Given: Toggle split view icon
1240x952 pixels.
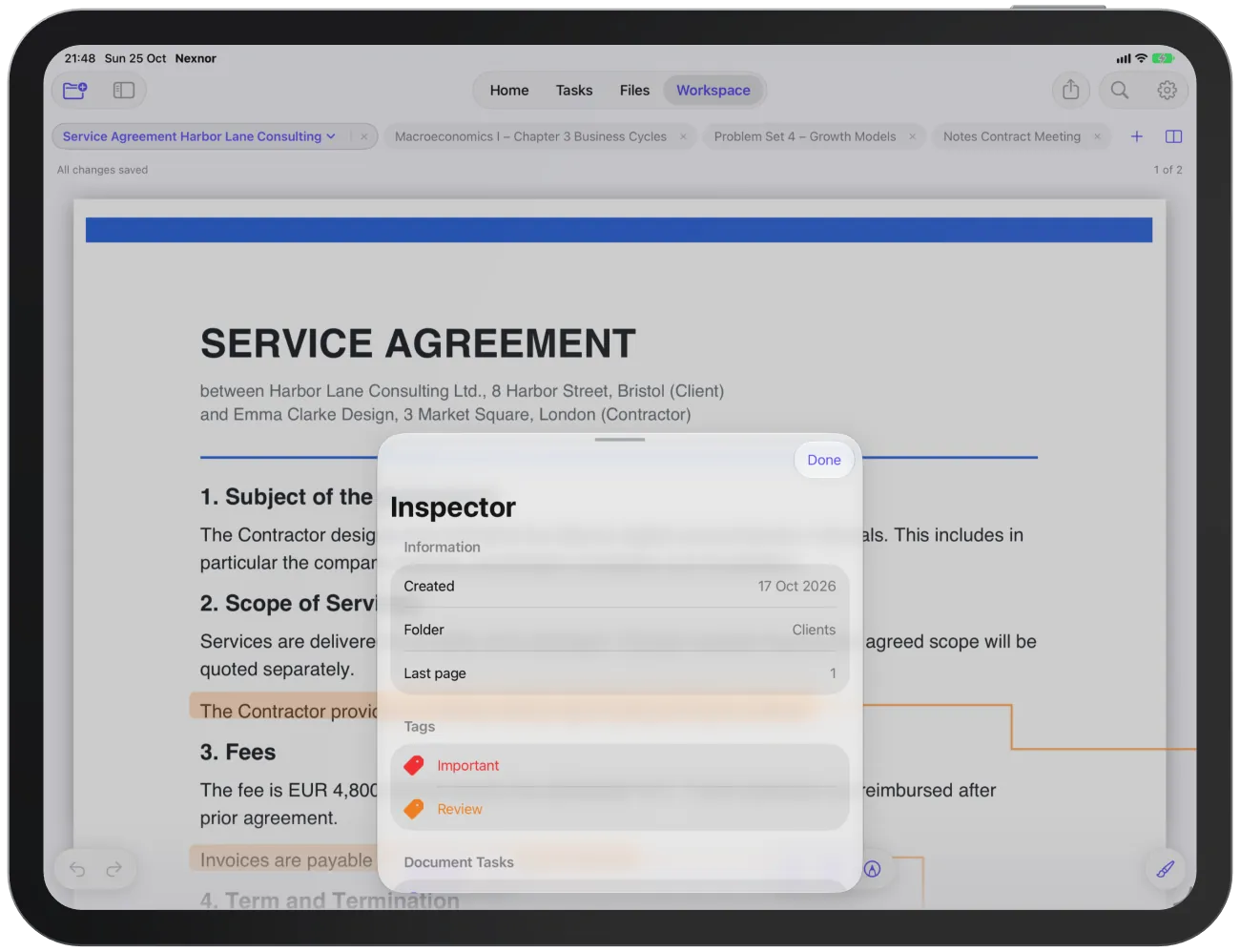Looking at the screenshot, I should point(1174,136).
